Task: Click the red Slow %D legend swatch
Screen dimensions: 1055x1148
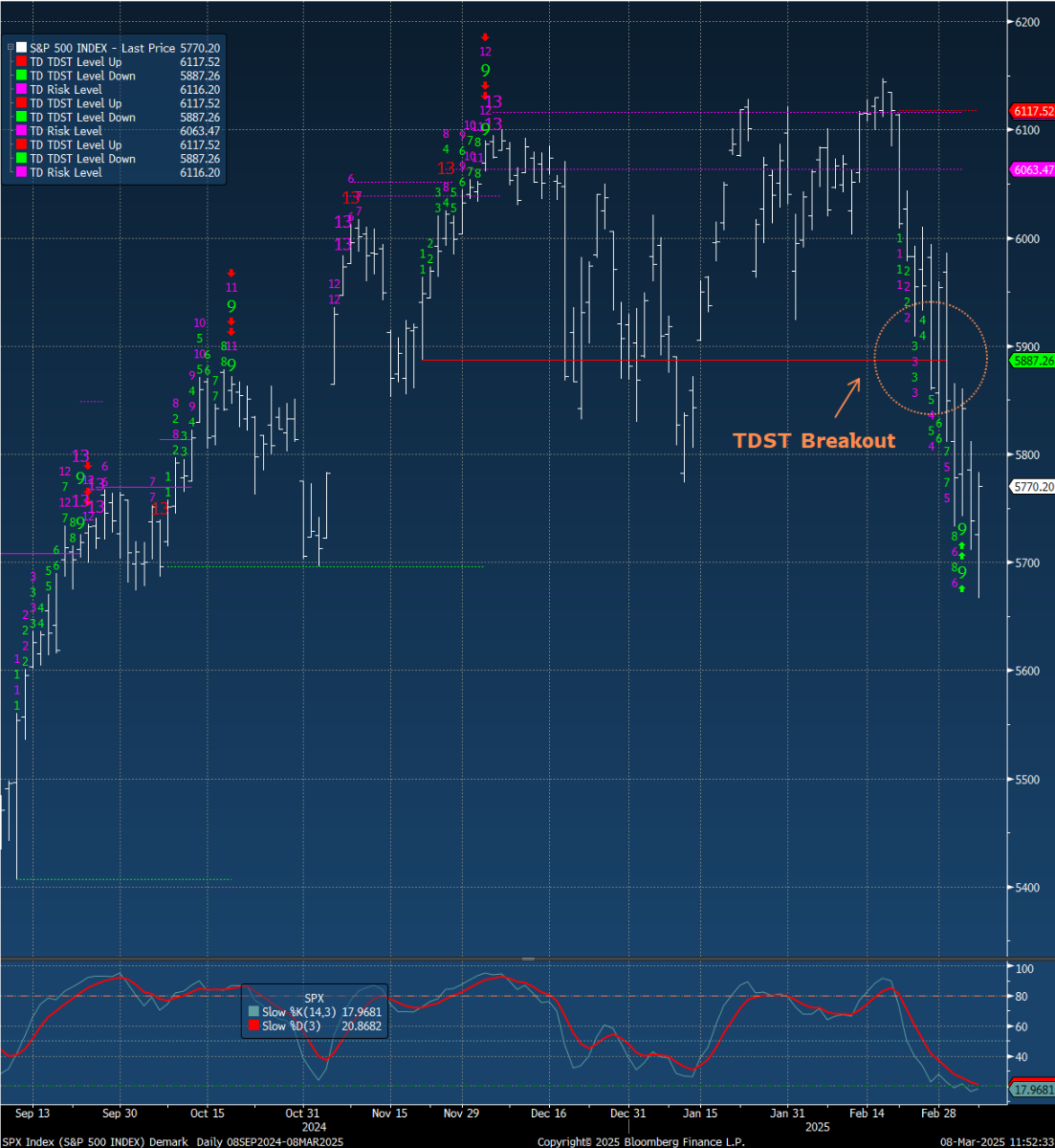Action: pos(253,1026)
